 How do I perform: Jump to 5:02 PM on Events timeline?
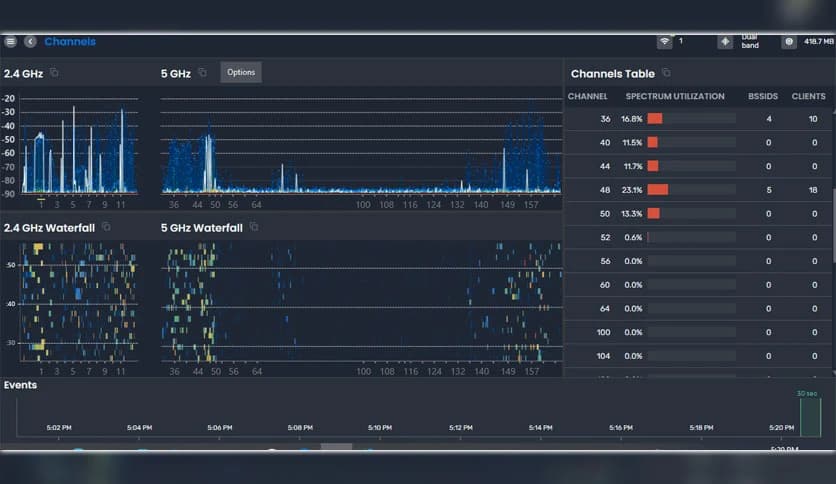click(59, 427)
